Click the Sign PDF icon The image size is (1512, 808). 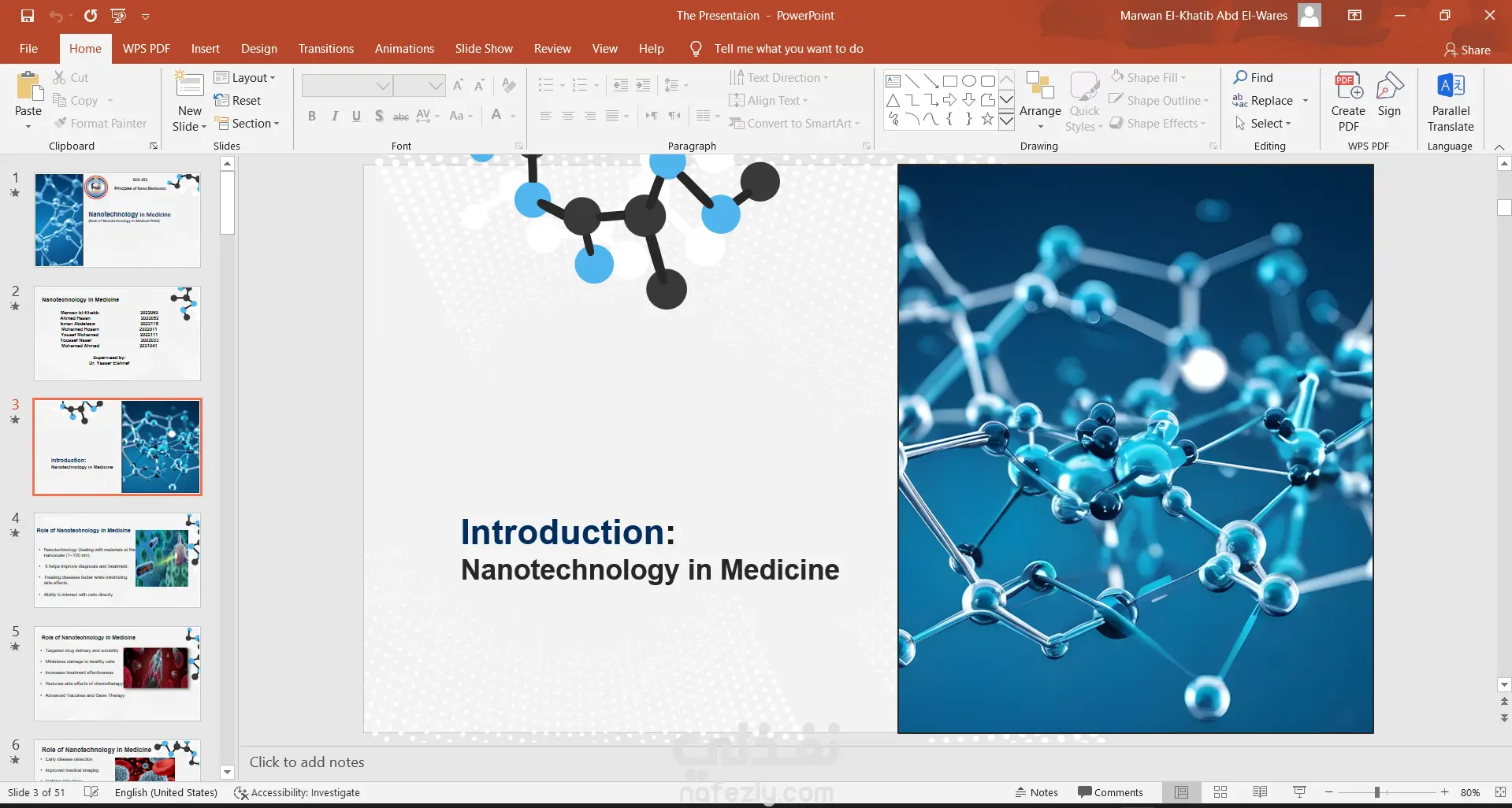point(1389,95)
